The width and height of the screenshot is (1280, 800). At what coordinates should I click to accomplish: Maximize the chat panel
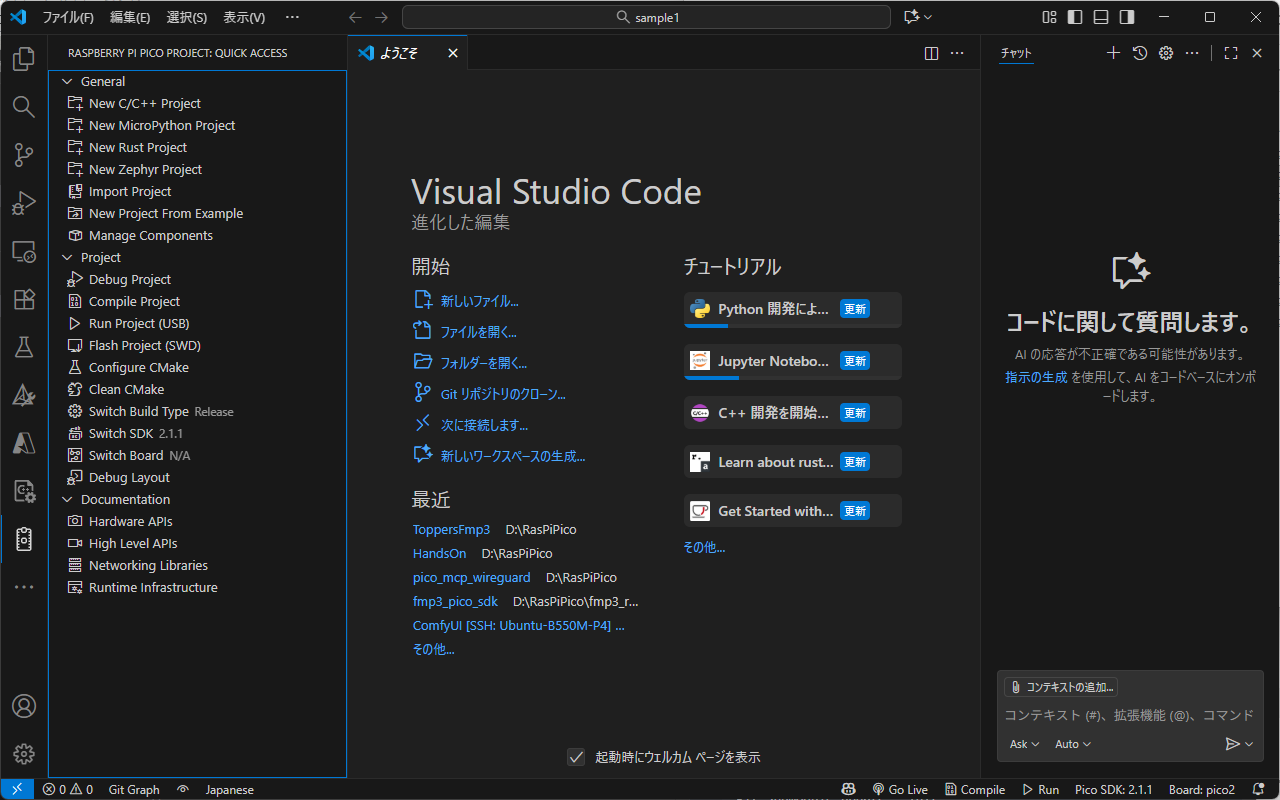pos(1231,53)
